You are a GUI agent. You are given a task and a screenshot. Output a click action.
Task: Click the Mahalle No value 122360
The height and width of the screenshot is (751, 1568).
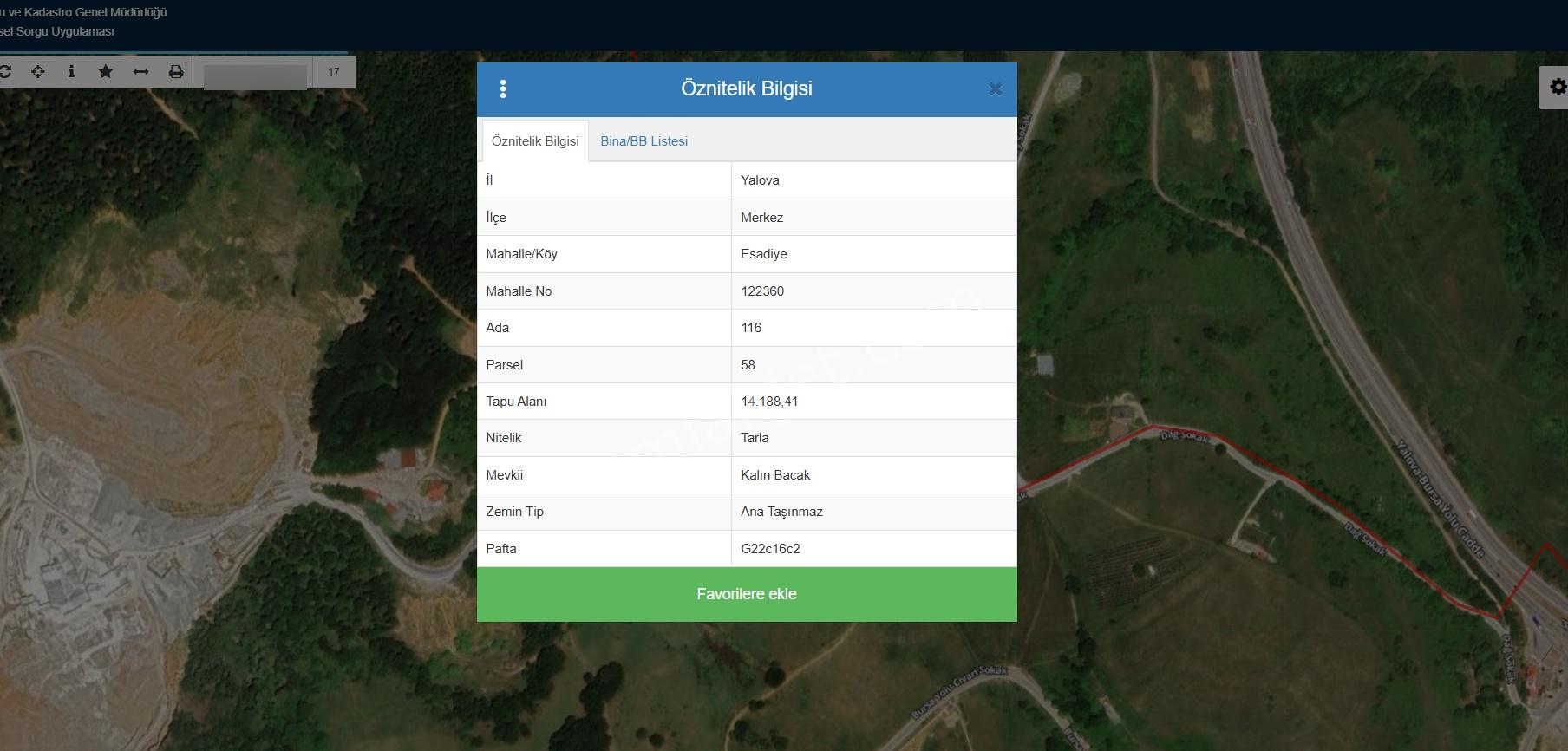click(762, 291)
